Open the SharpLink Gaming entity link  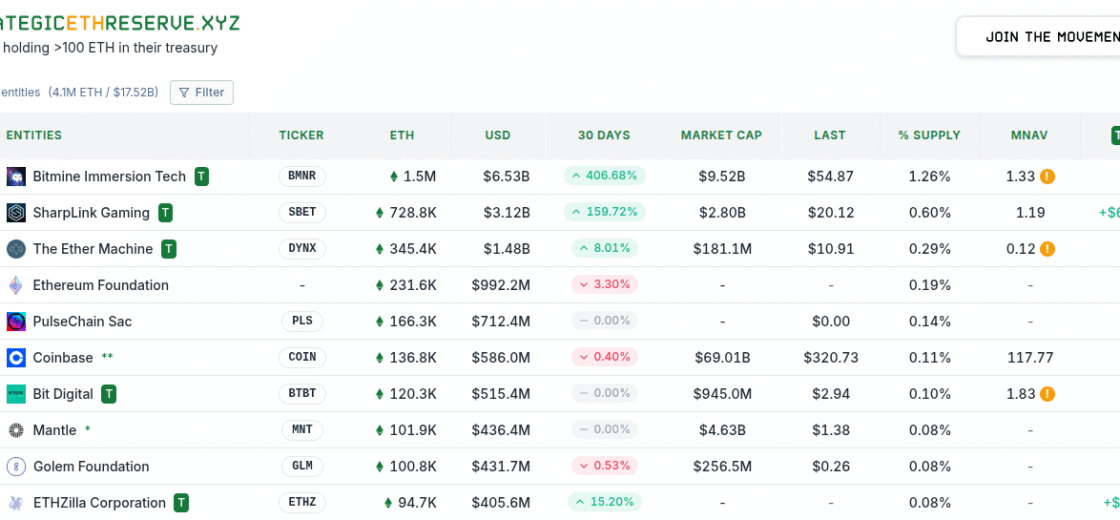(x=91, y=213)
